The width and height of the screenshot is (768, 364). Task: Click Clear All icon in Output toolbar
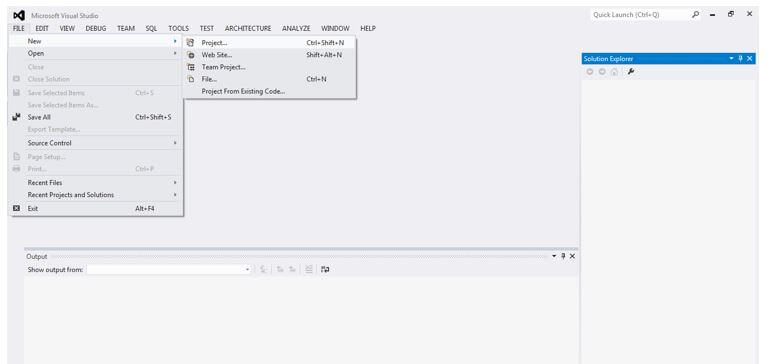click(x=309, y=269)
